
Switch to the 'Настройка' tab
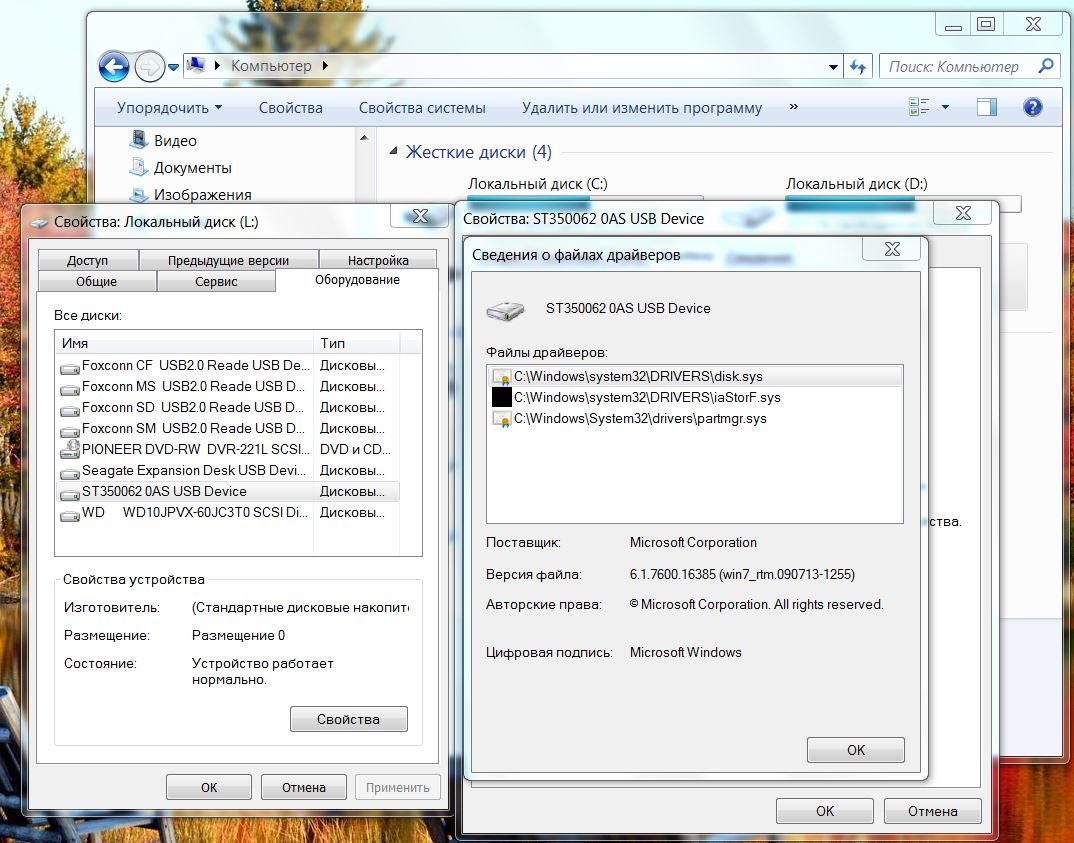[378, 260]
